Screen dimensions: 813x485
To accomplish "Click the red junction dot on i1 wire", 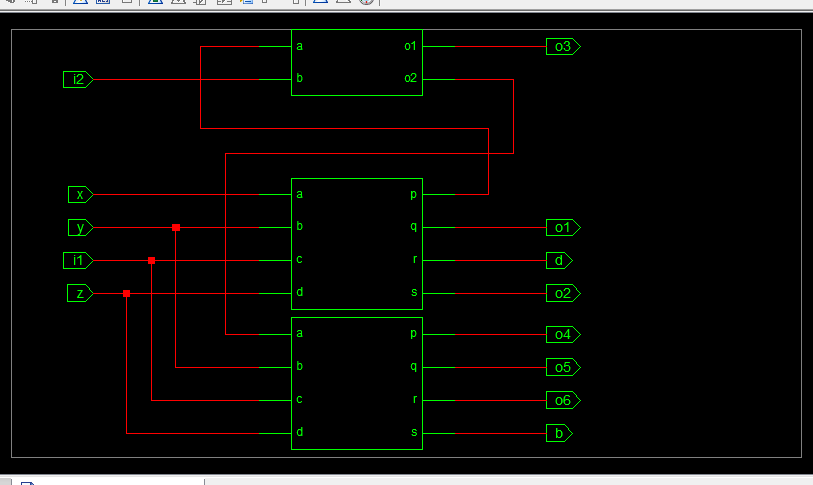I will [152, 261].
